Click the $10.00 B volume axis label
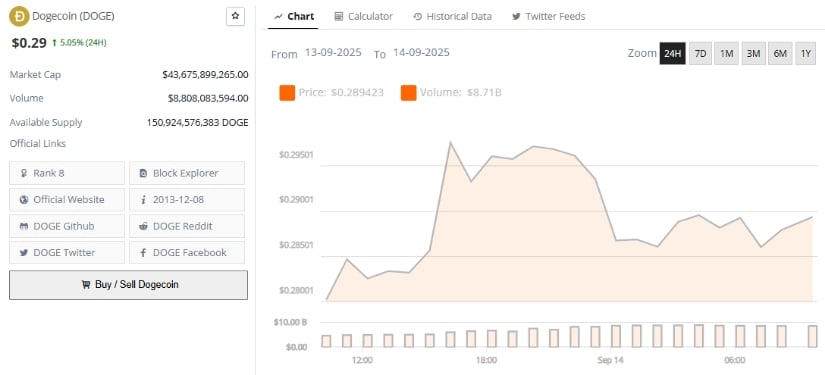Image resolution: width=825 pixels, height=375 pixels. point(290,322)
